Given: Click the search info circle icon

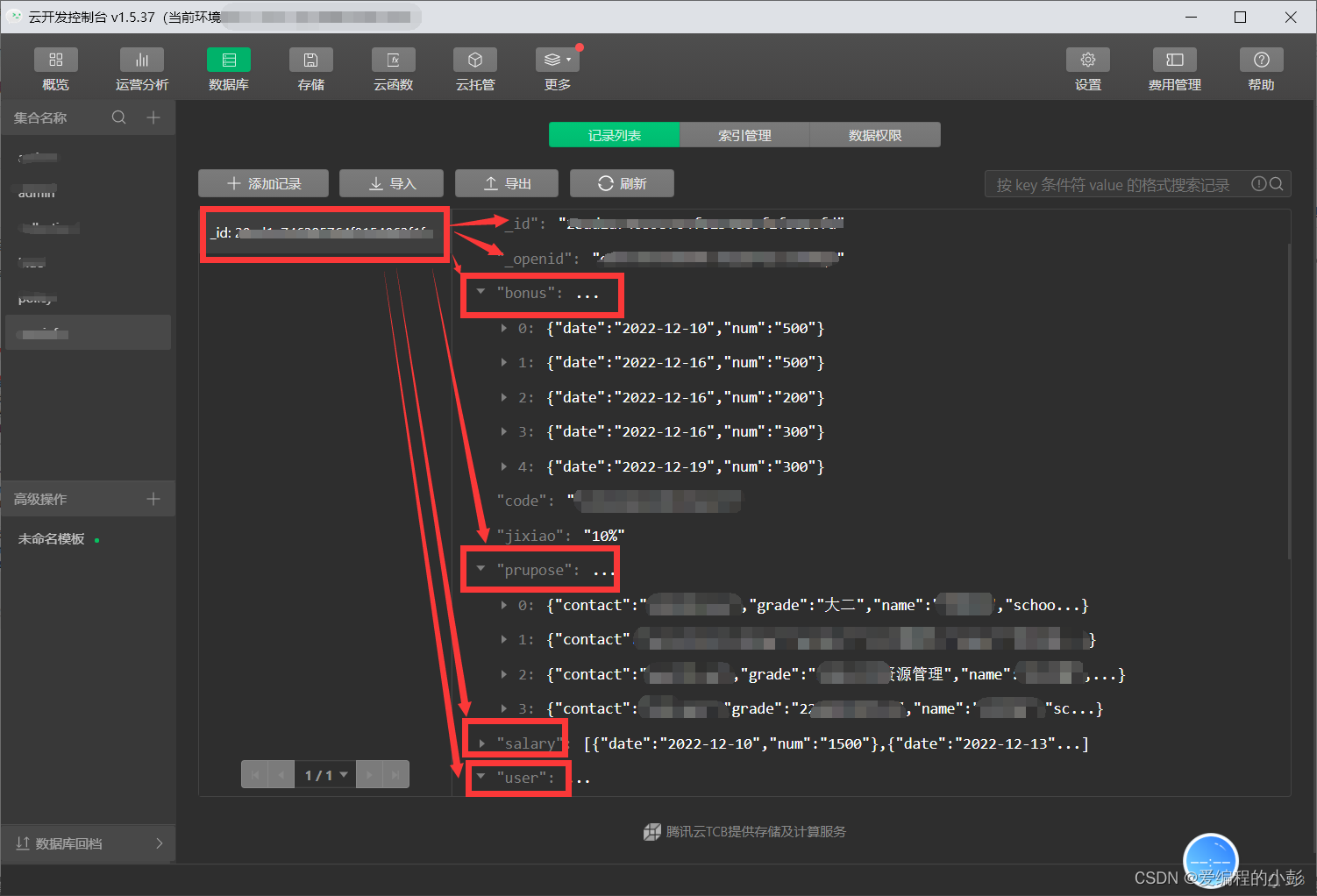Looking at the screenshot, I should pos(1258,184).
